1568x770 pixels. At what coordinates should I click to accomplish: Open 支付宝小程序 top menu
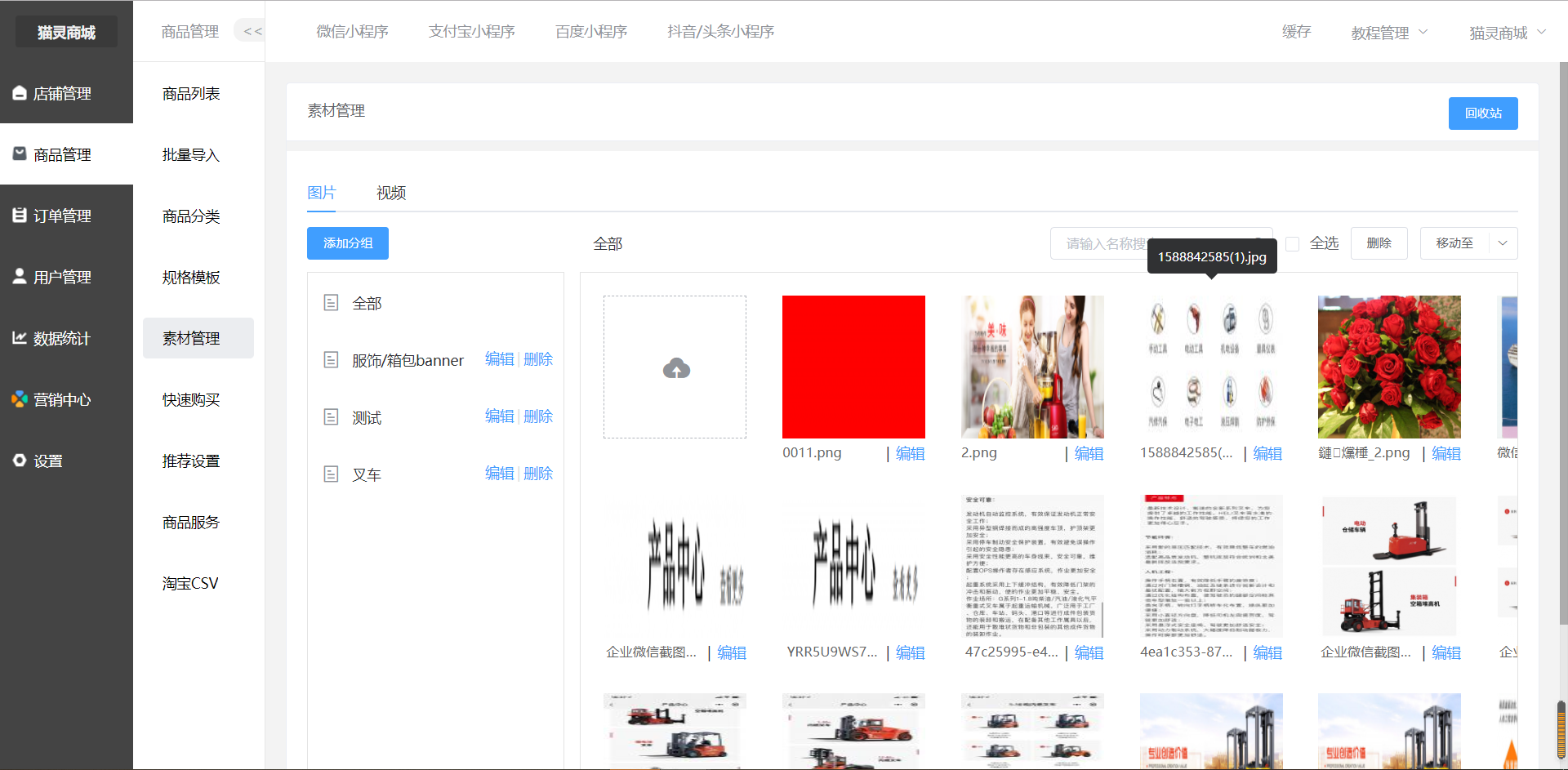coord(472,31)
